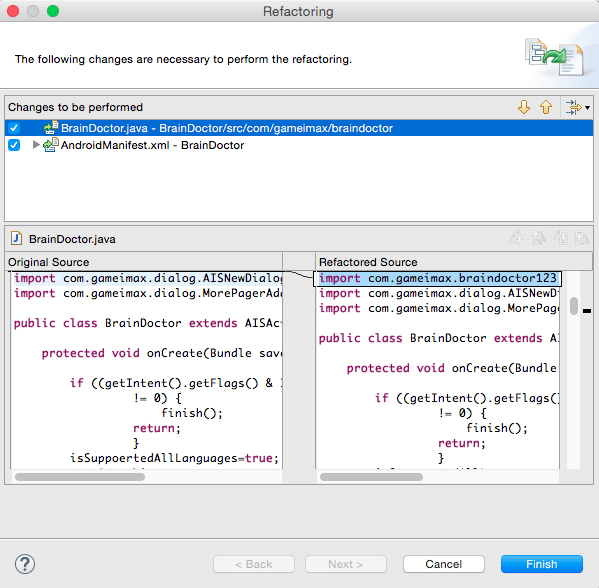Click the Refactored Source vertical scrollbar thumb

coord(573,306)
